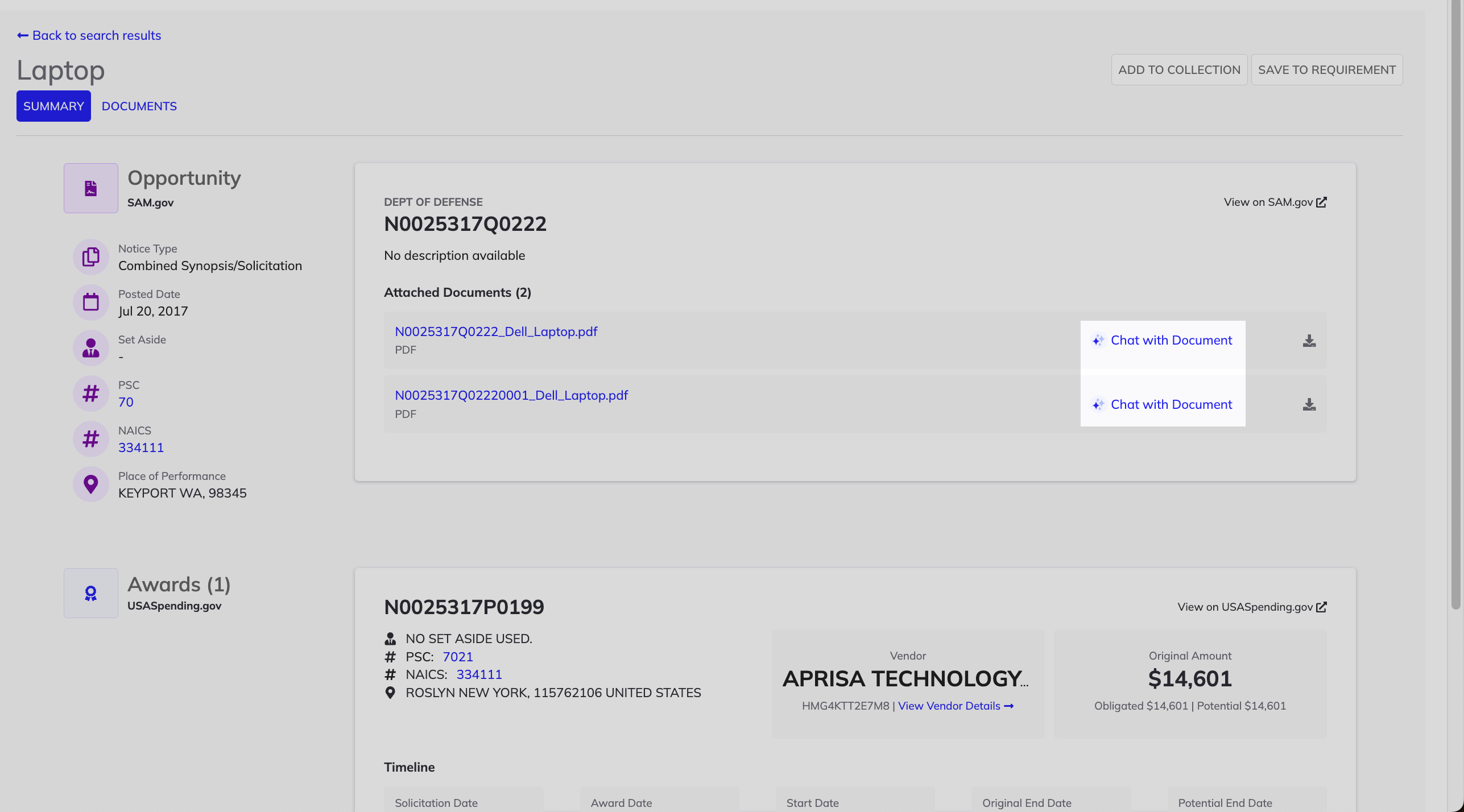Click the Laptop page title
The width and height of the screenshot is (1464, 812).
tap(61, 71)
